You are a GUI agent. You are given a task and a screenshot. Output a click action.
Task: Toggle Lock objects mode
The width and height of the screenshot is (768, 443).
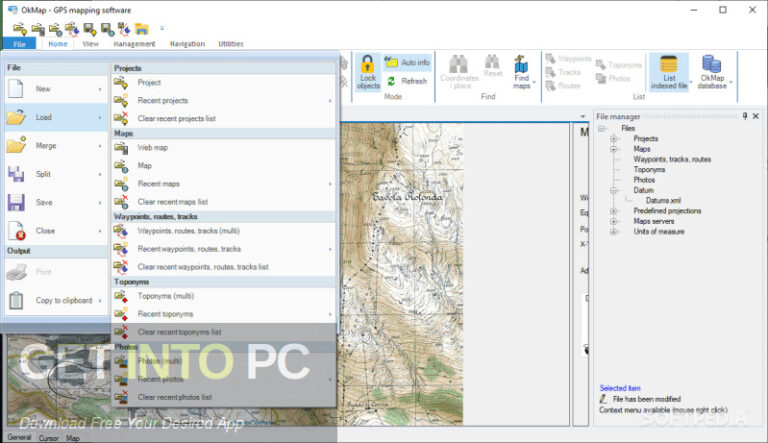click(x=368, y=72)
